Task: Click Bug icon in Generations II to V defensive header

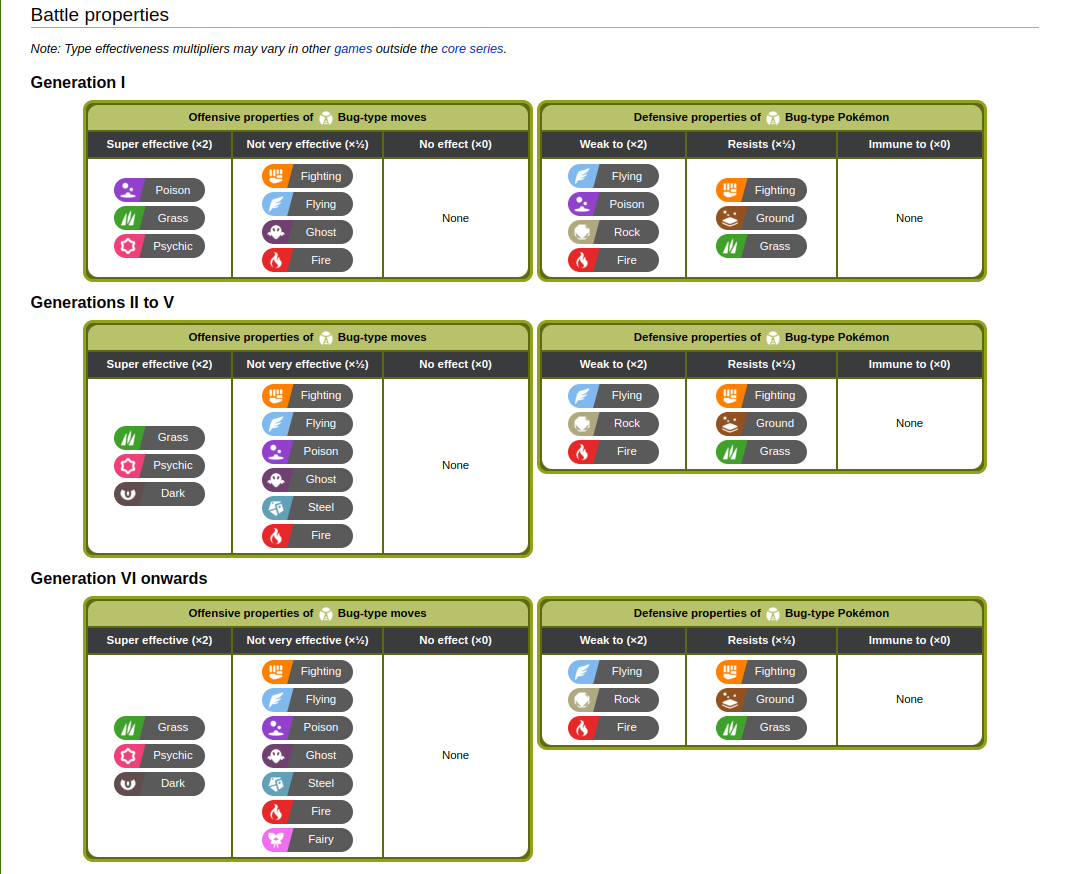Action: (773, 338)
